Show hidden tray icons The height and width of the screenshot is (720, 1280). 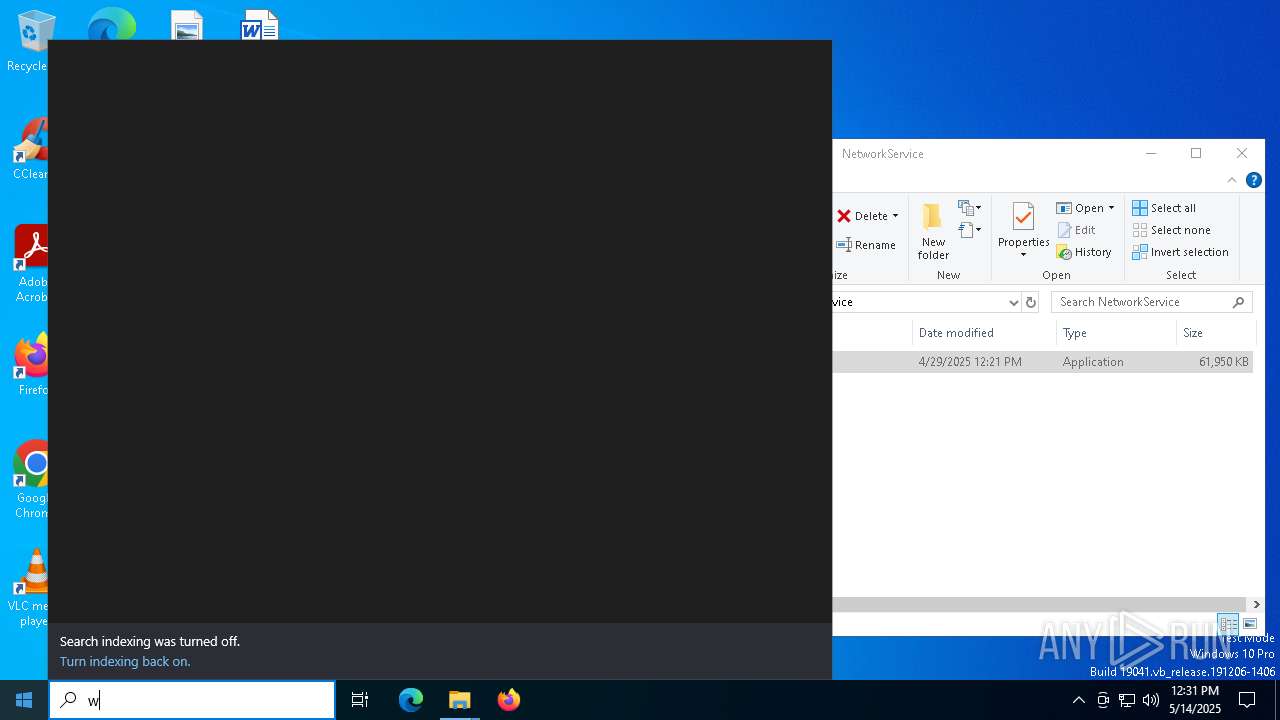(1078, 700)
